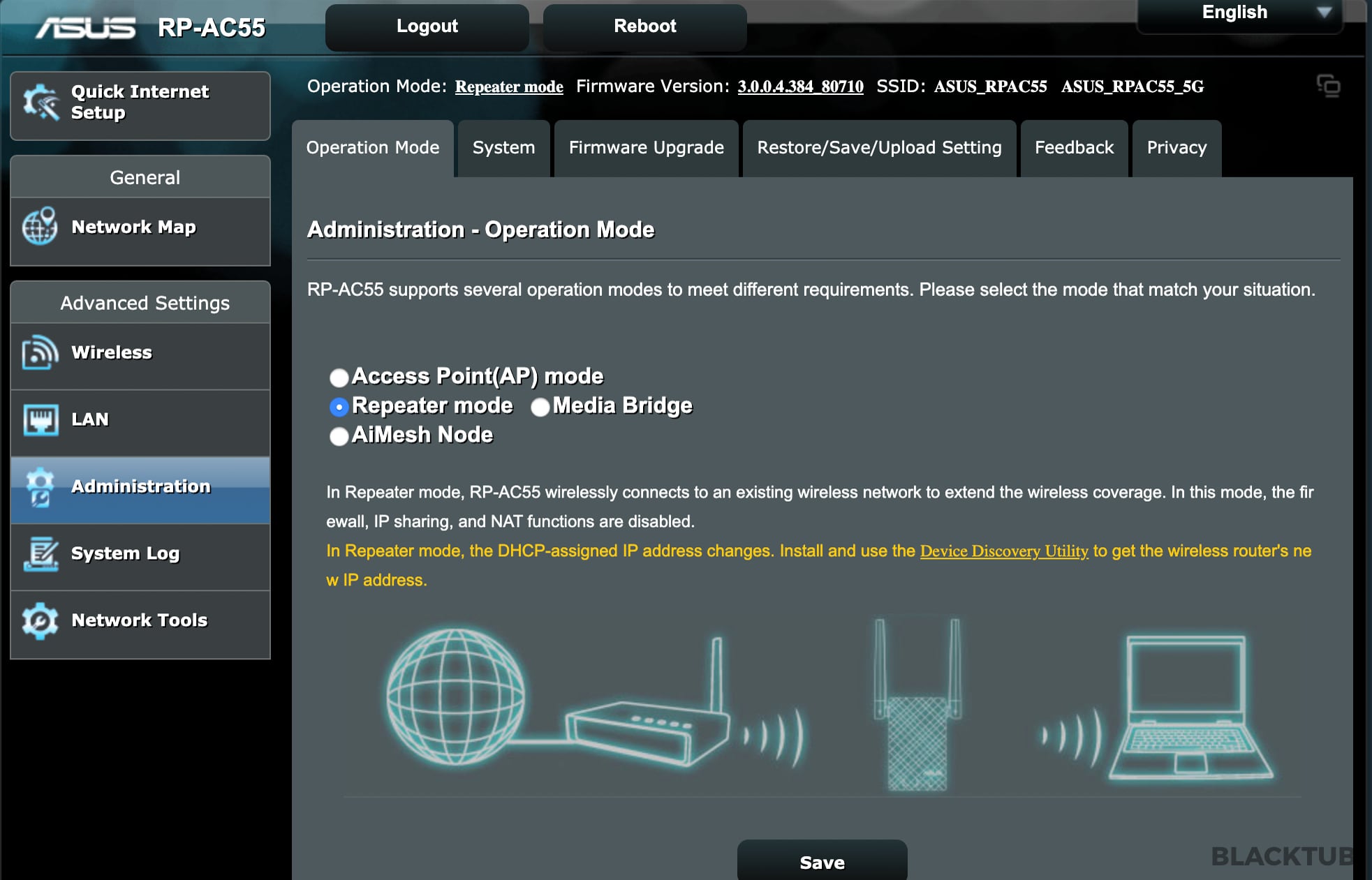
Task: Click the Save button
Action: point(822,862)
